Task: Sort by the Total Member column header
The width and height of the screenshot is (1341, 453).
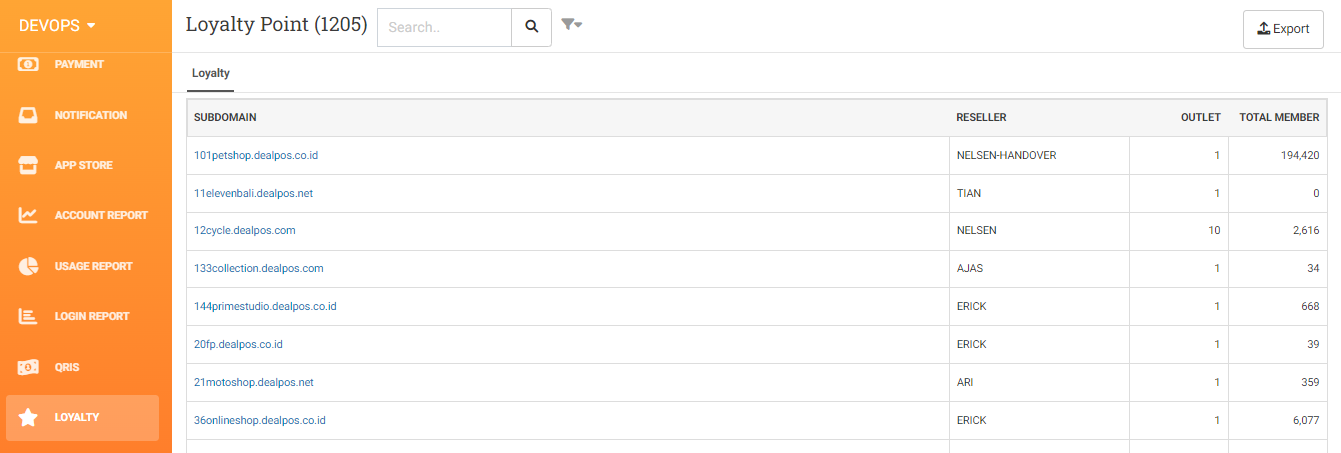Action: [1279, 117]
